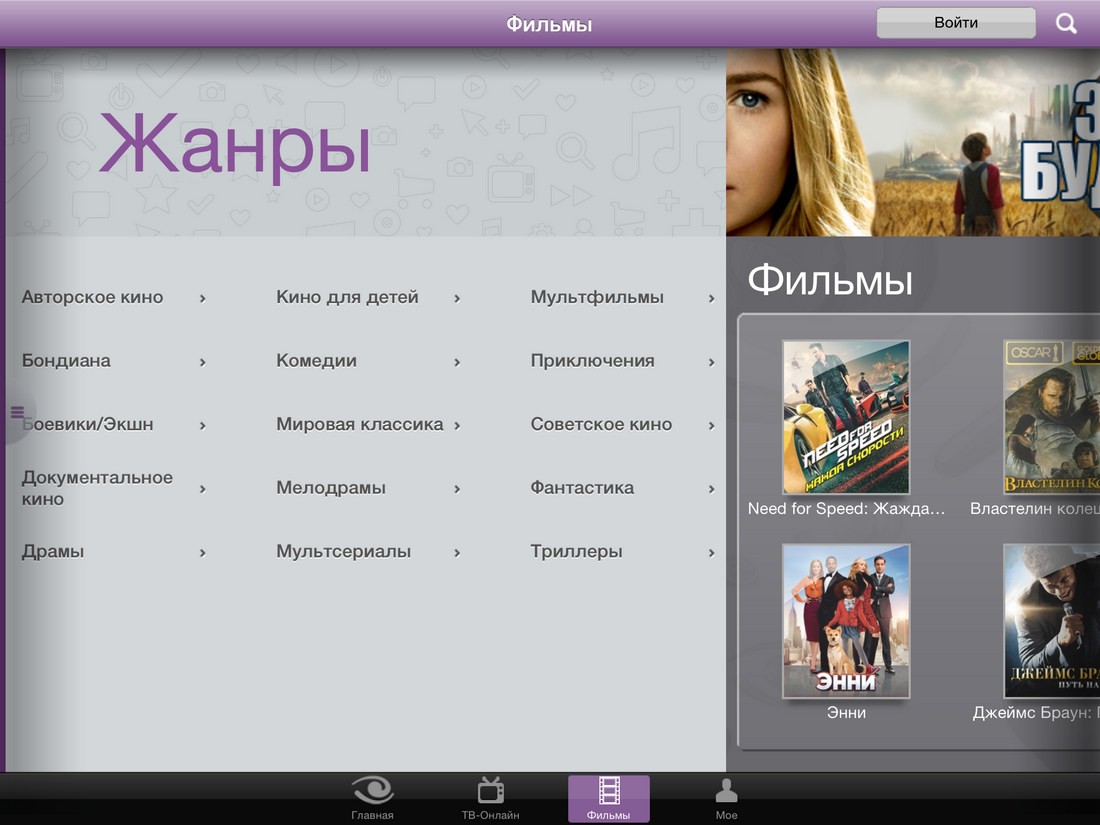Viewport: 1100px width, 825px height.
Task: Tap the chevron beside Мировая классика
Action: [x=457, y=425]
